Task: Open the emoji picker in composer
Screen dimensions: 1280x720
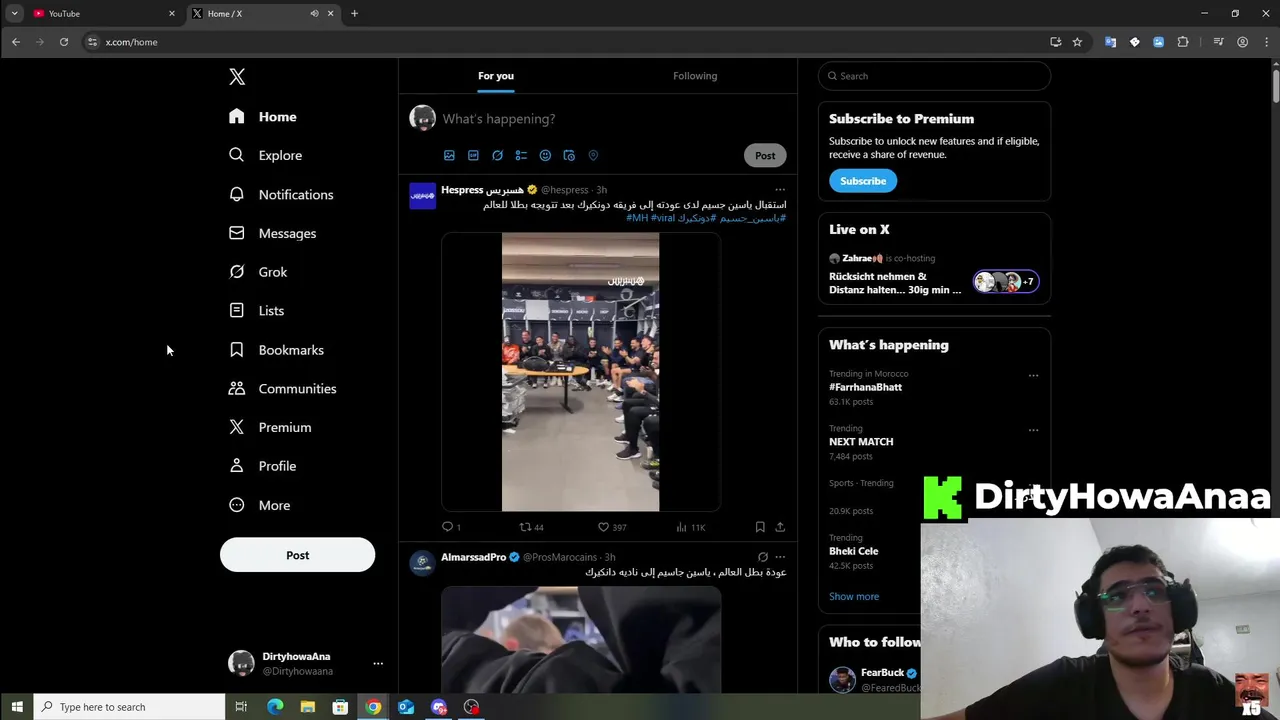Action: pos(545,155)
